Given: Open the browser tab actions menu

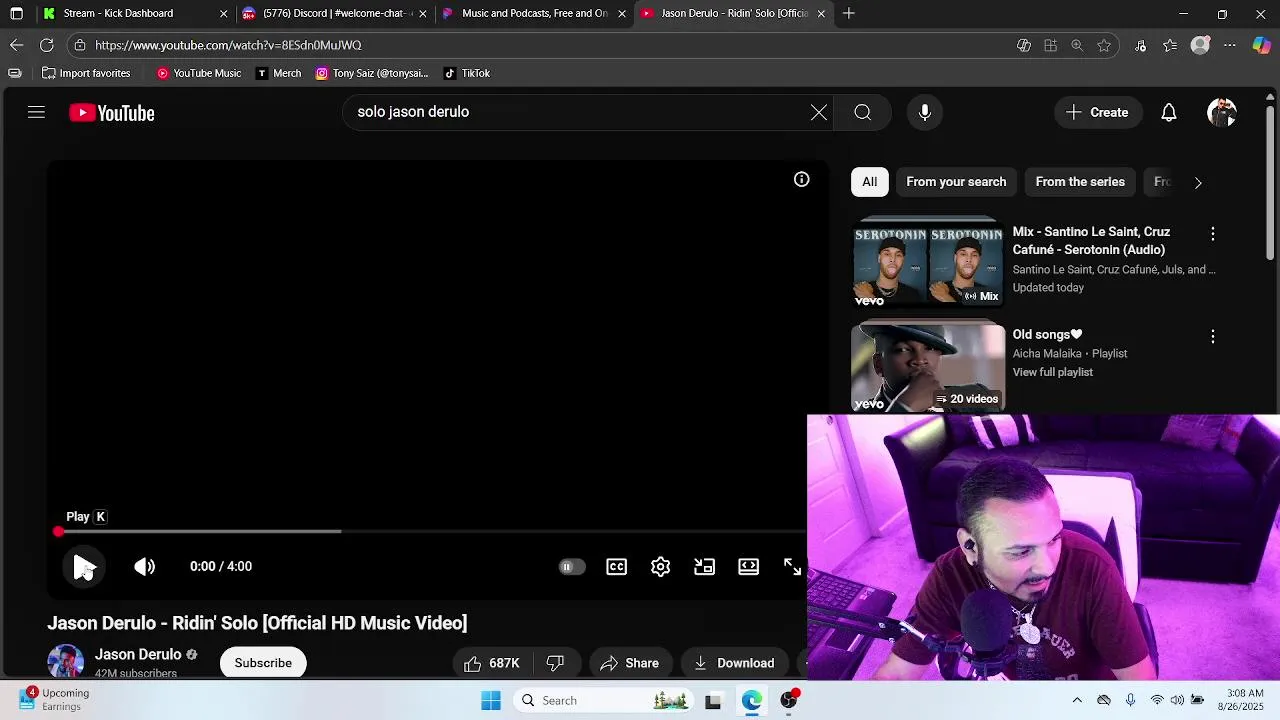Looking at the screenshot, I should (16, 13).
